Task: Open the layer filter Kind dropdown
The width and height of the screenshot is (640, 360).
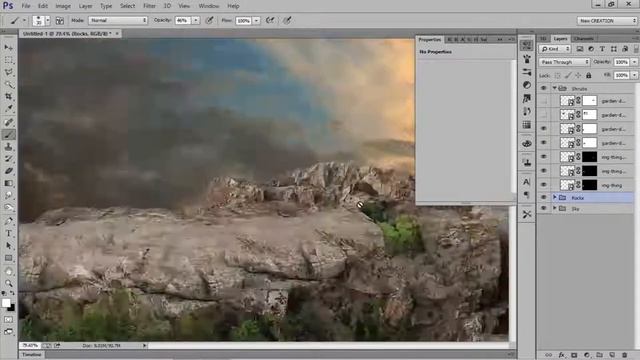Action: [x=555, y=49]
